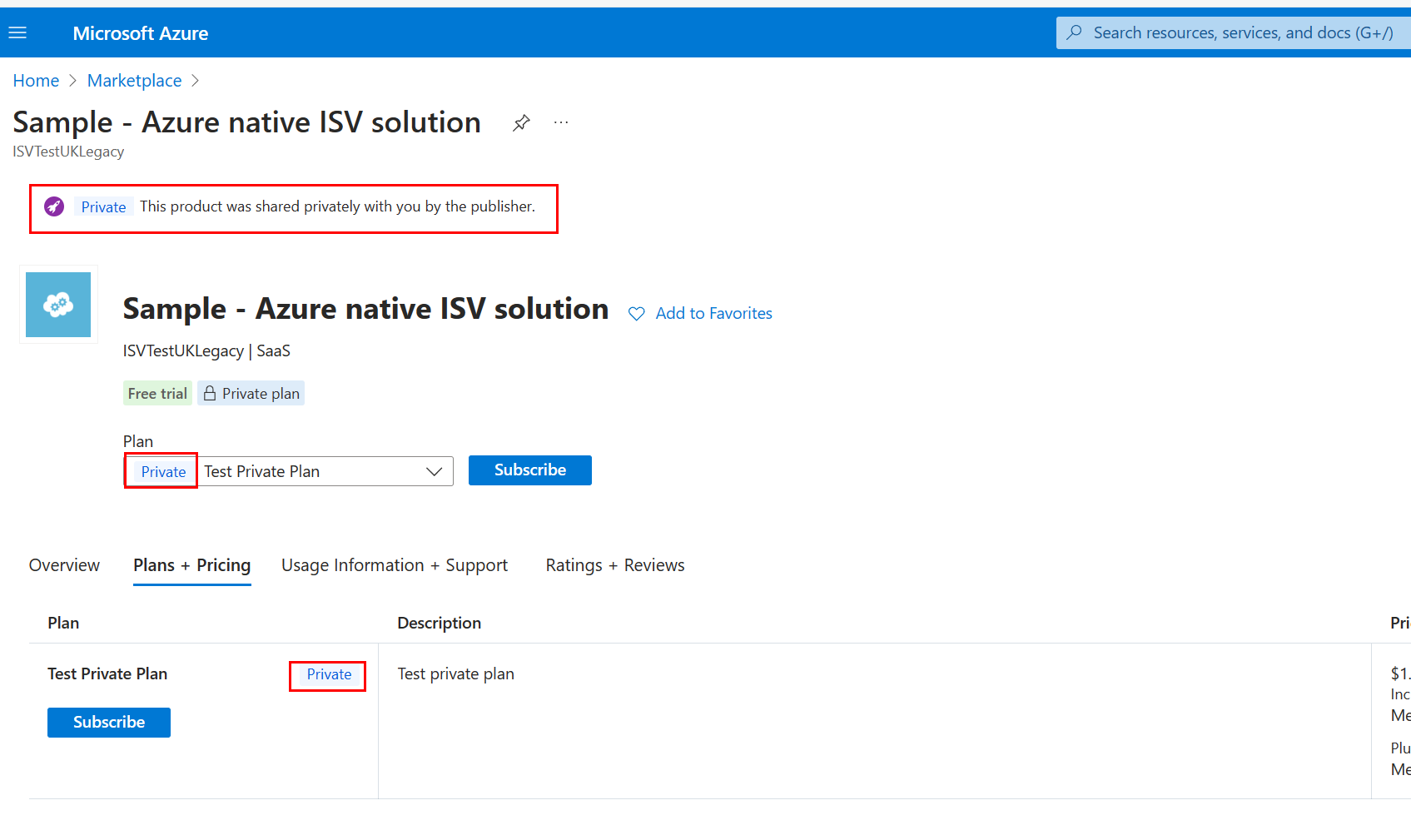
Task: Click Subscribe under Test Private Plan row
Action: tap(109, 723)
